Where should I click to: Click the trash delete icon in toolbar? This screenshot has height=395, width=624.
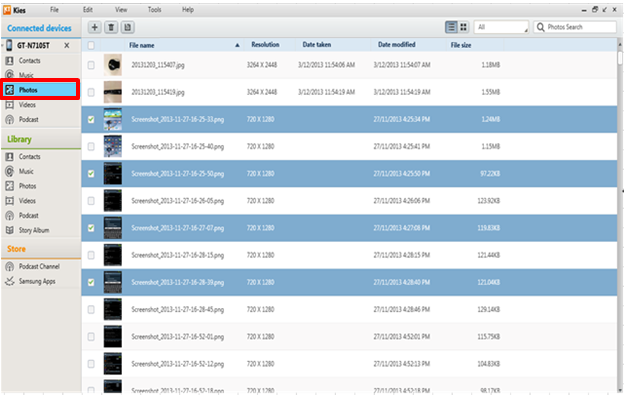click(x=111, y=27)
